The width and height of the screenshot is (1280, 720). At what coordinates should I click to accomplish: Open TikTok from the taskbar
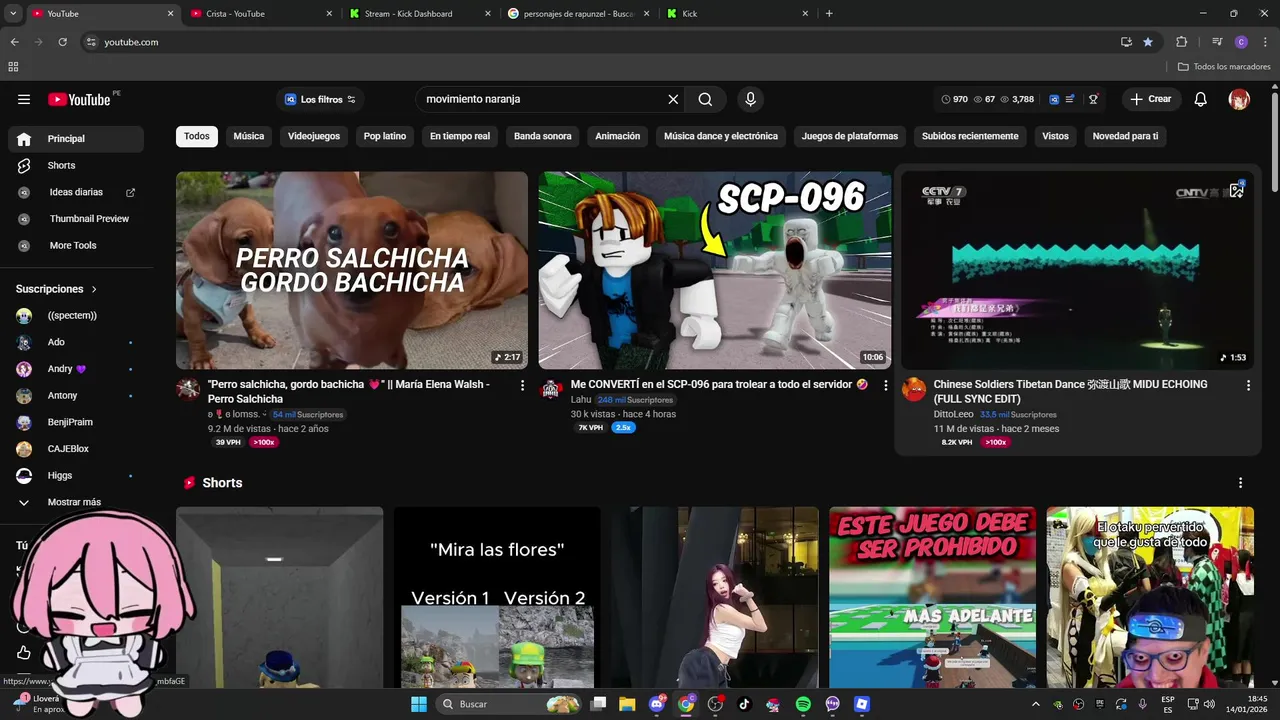(x=745, y=704)
